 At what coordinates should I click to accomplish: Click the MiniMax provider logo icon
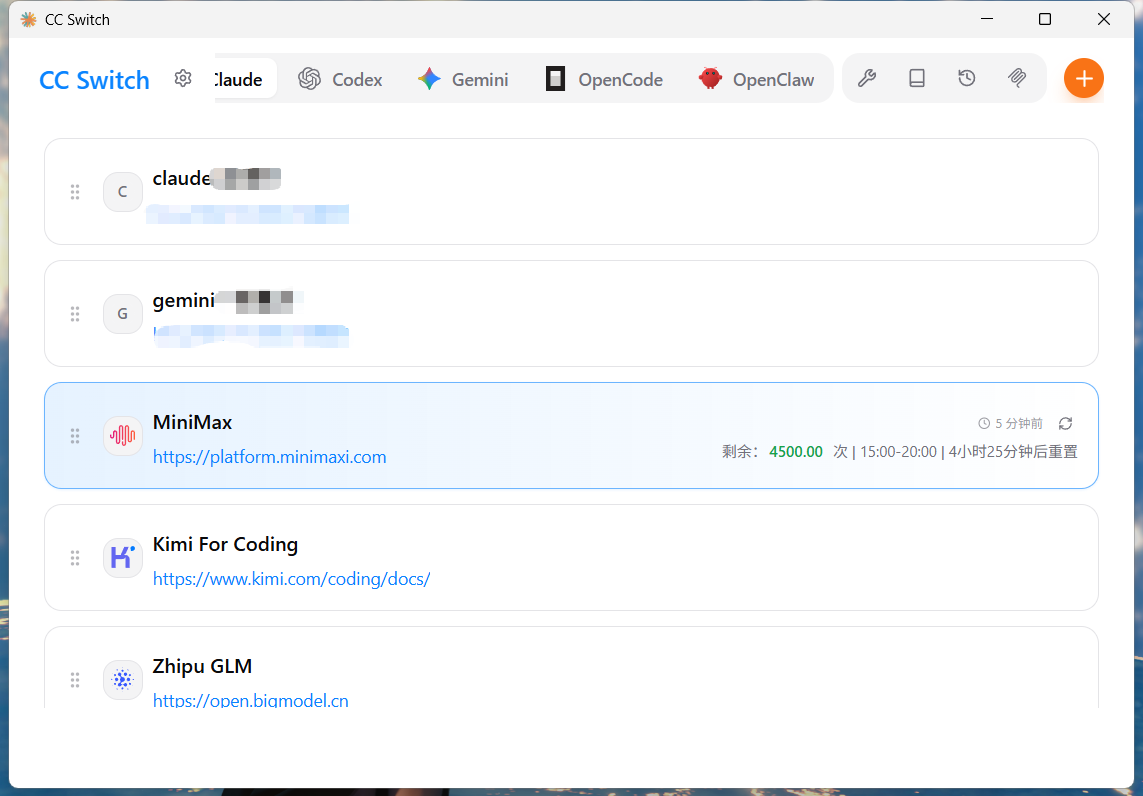(x=123, y=436)
